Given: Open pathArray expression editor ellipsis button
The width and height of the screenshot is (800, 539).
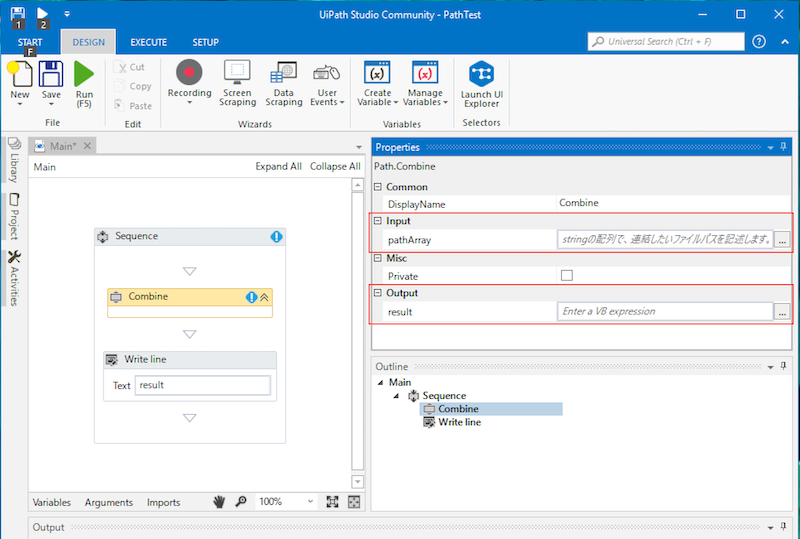Looking at the screenshot, I should (x=782, y=239).
